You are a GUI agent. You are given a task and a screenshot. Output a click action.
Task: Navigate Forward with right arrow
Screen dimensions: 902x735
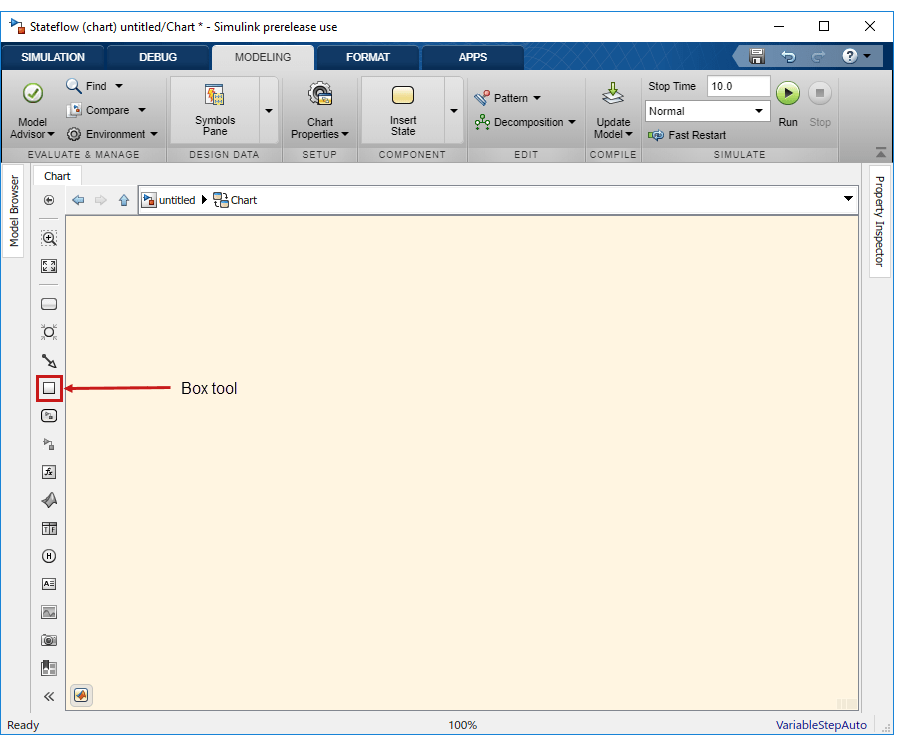101,200
